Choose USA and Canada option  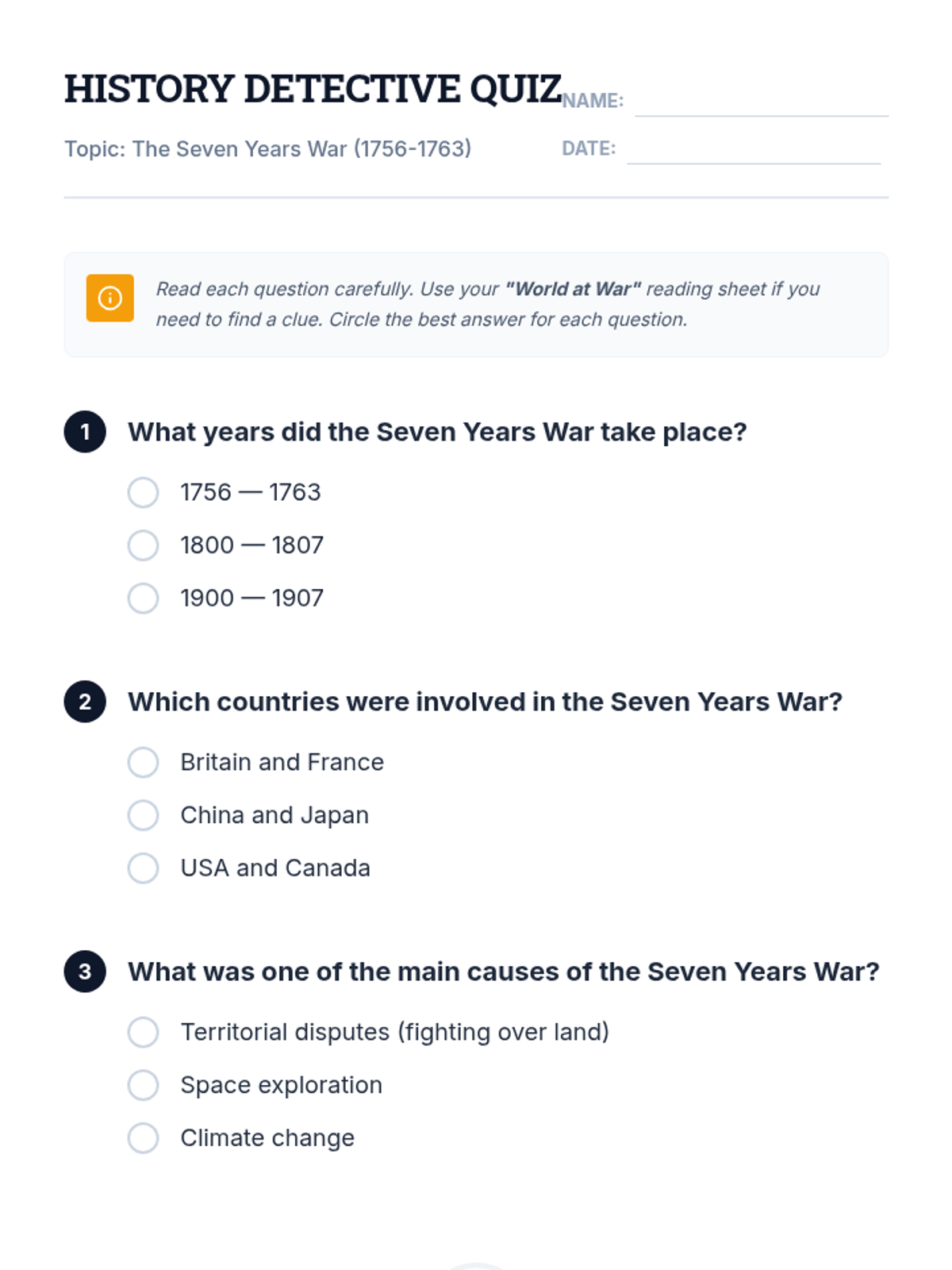click(x=144, y=868)
